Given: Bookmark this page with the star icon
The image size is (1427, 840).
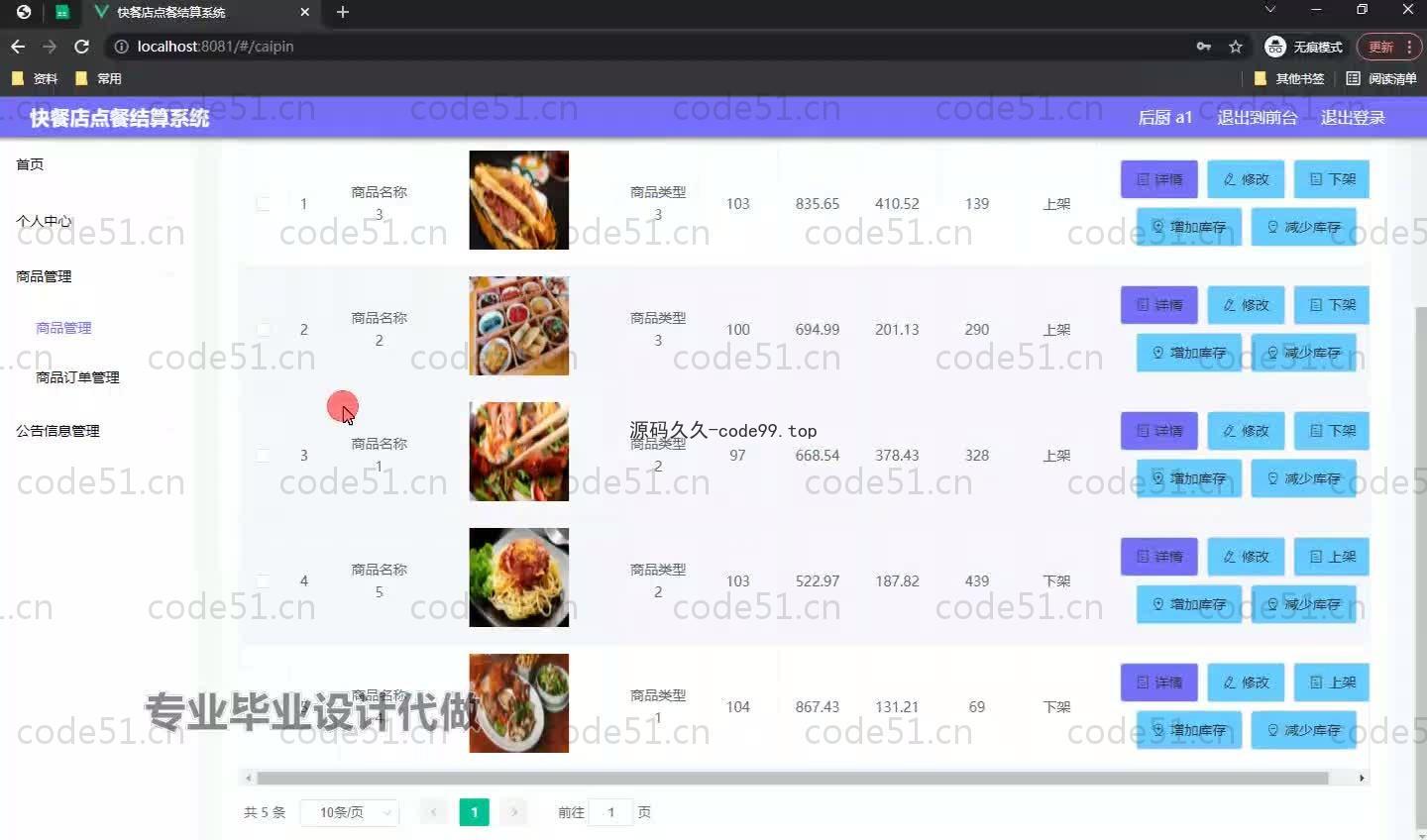Looking at the screenshot, I should [x=1236, y=47].
